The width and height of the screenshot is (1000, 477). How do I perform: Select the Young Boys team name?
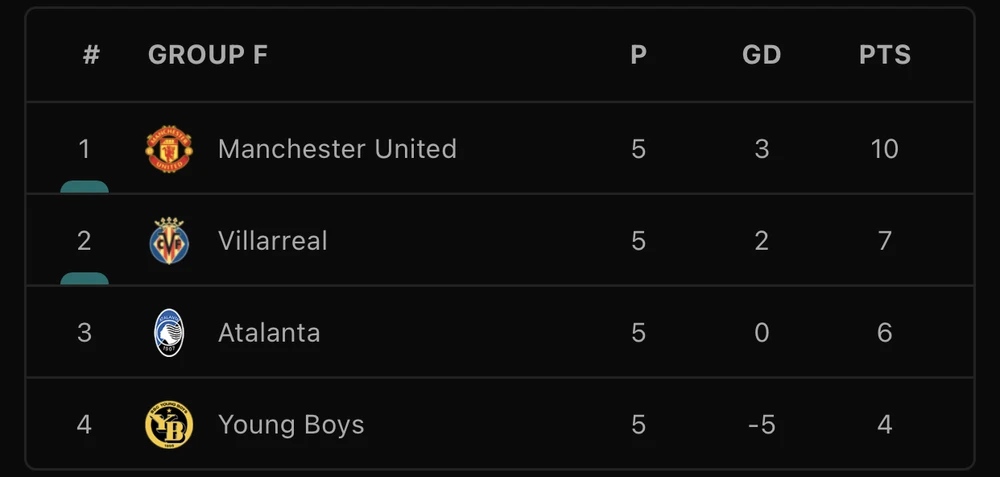pyautogui.click(x=291, y=425)
